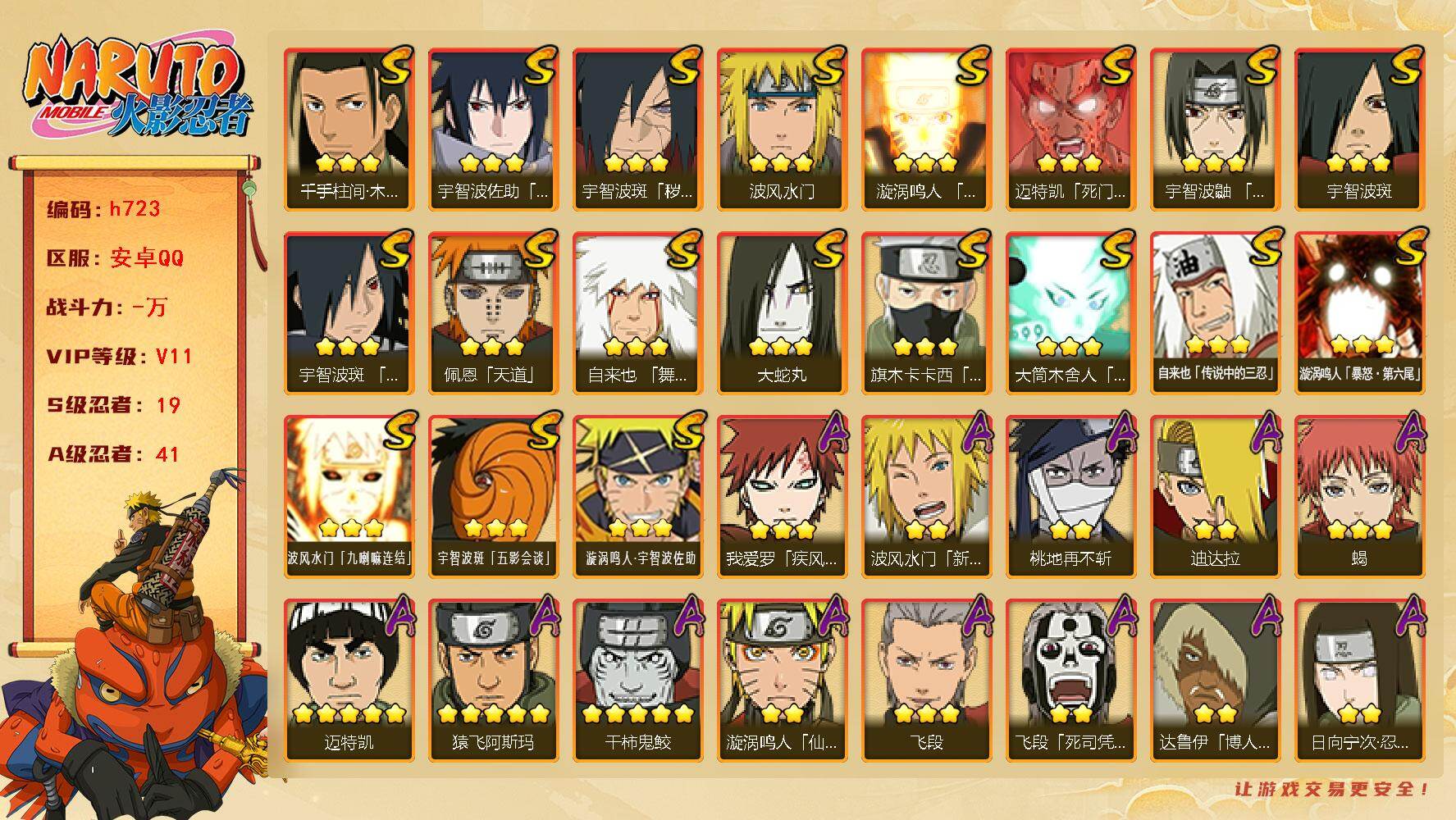
Task: Select the 日向宁次 ninja card
Action: coord(1359,681)
